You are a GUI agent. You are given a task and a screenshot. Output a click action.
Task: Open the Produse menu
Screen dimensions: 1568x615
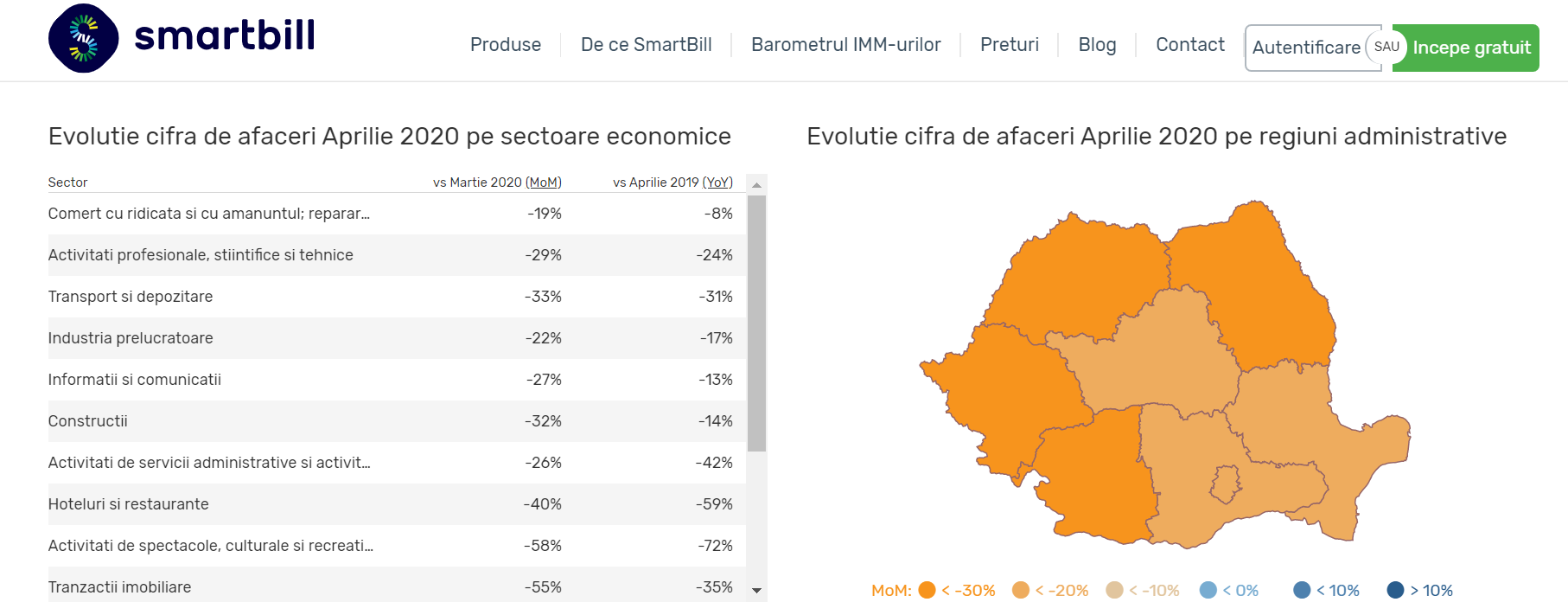[506, 44]
